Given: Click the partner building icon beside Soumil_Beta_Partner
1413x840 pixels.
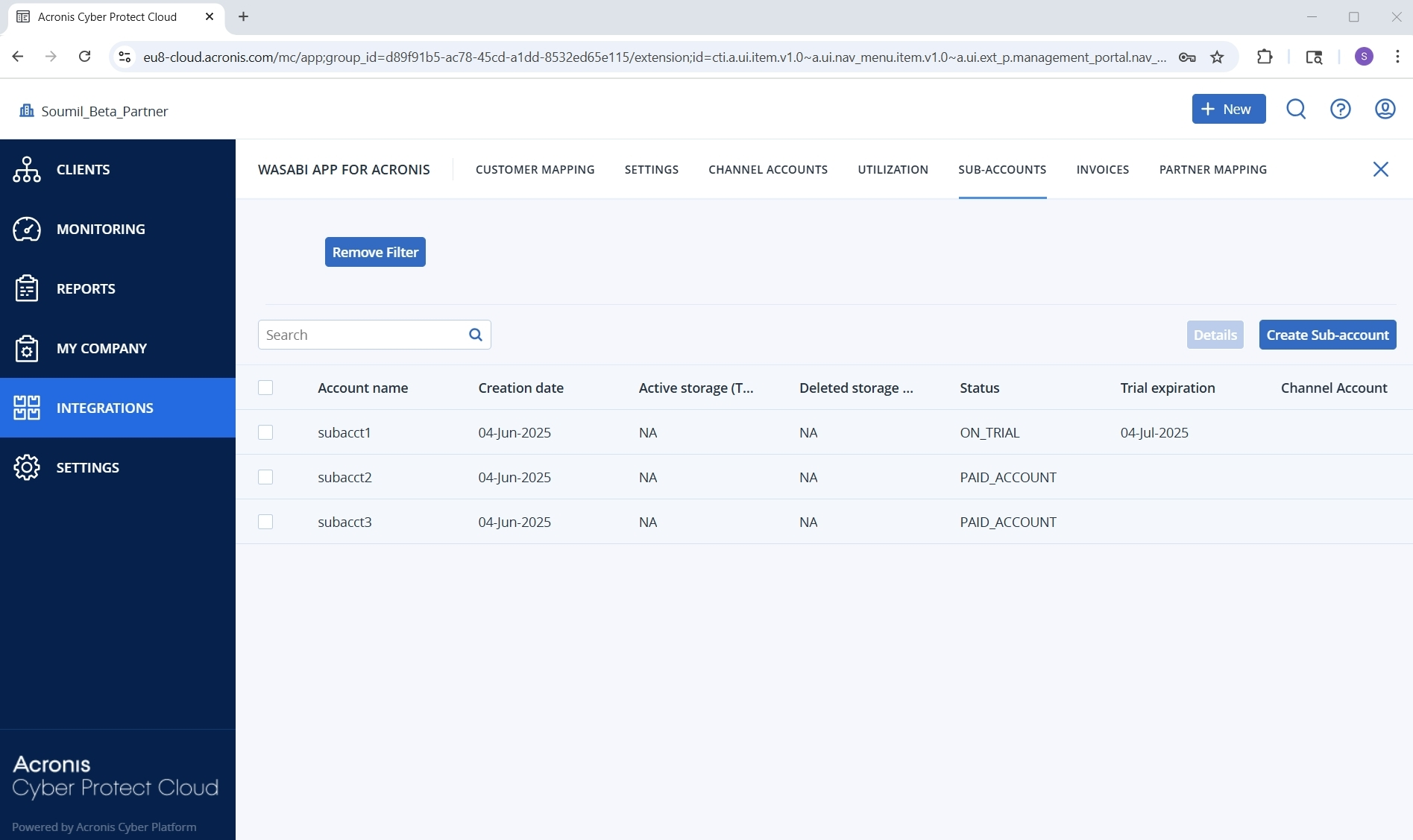Looking at the screenshot, I should [27, 110].
